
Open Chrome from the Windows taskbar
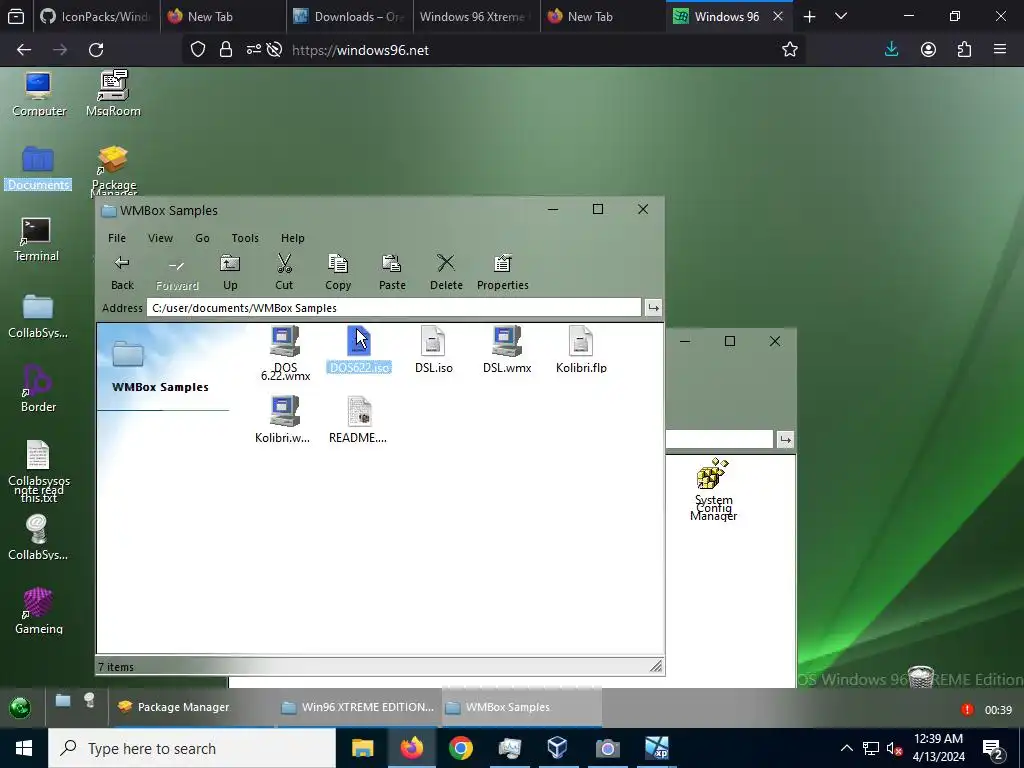pos(460,748)
